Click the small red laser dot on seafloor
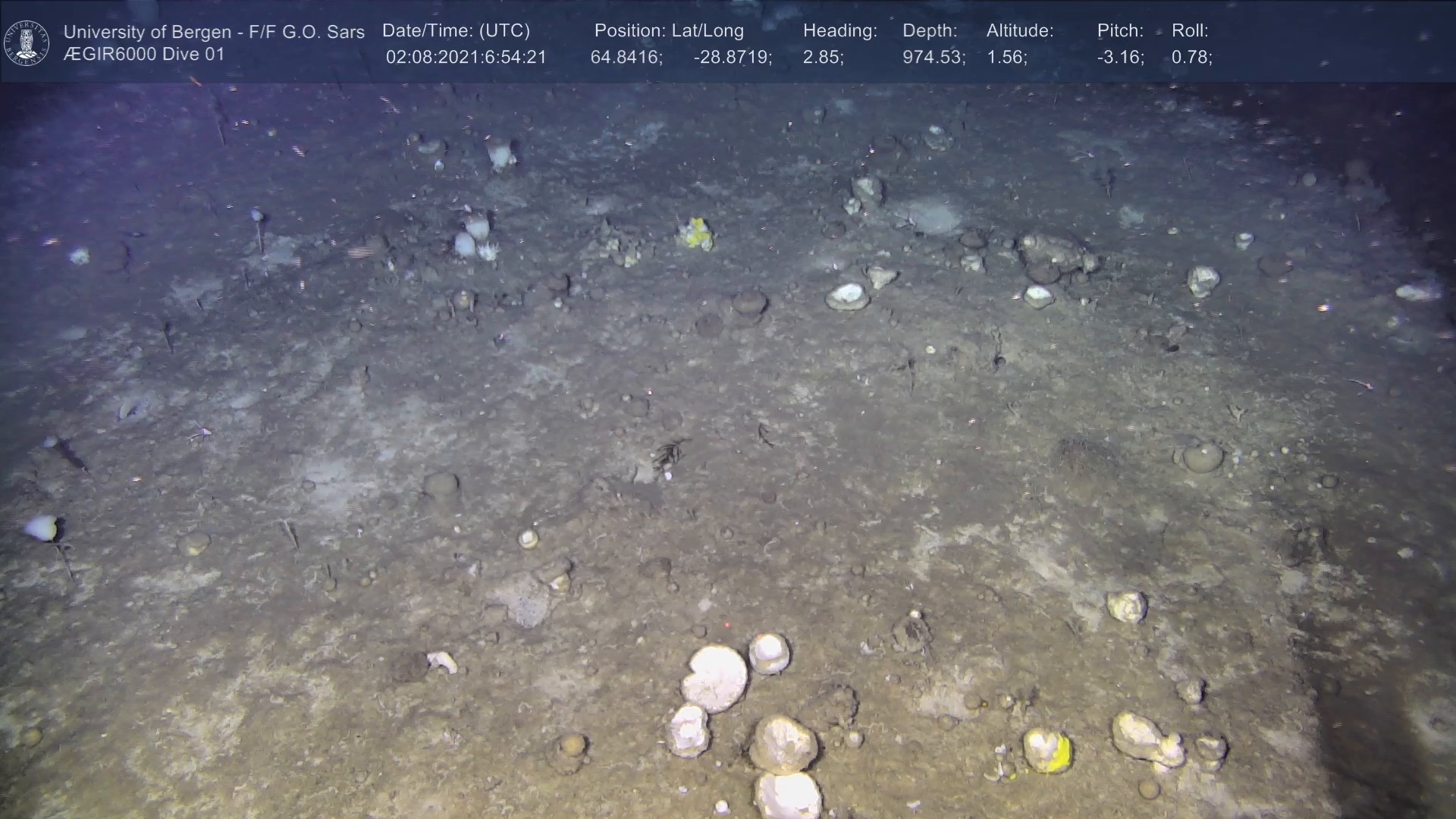1456x819 pixels. pos(726,625)
